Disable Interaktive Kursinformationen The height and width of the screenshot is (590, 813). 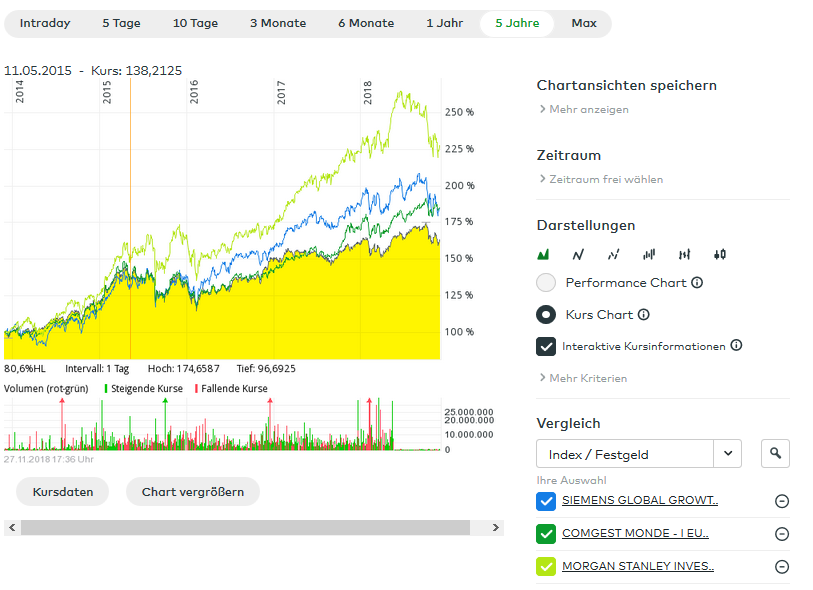[x=545, y=348]
